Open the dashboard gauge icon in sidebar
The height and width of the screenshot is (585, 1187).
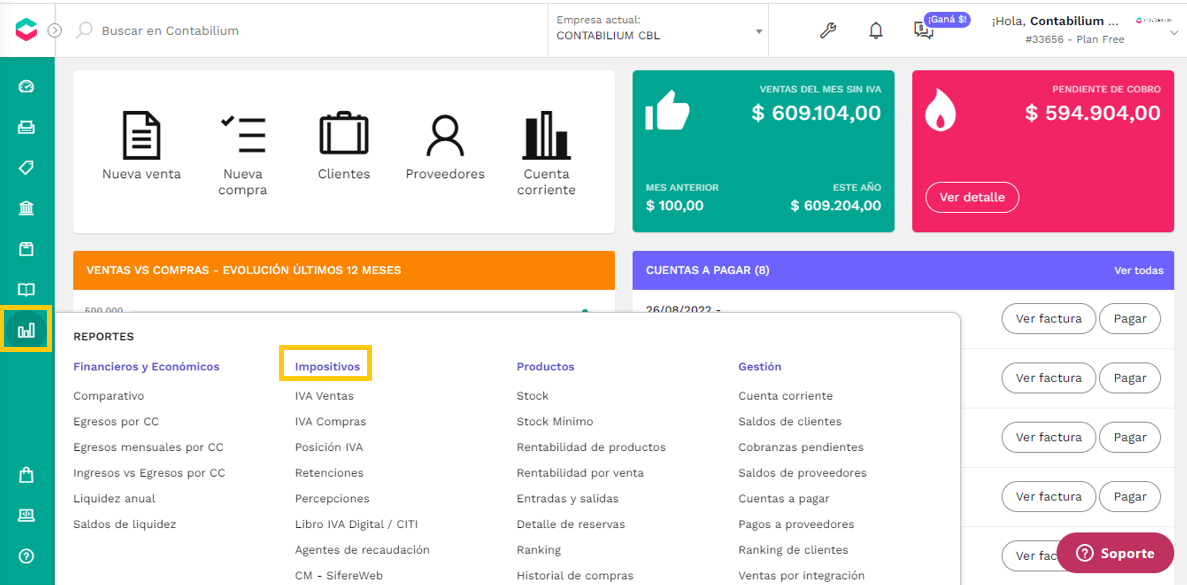click(26, 86)
